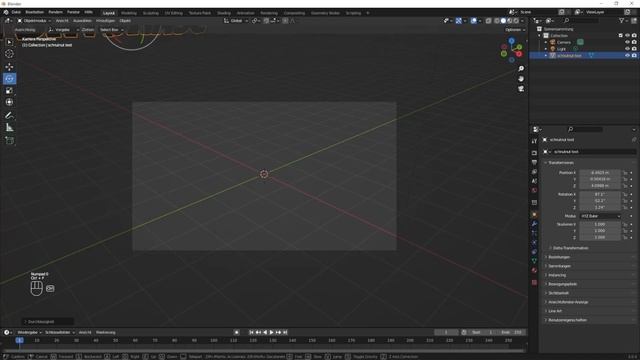Open the Object Data properties tab

tap(534, 260)
